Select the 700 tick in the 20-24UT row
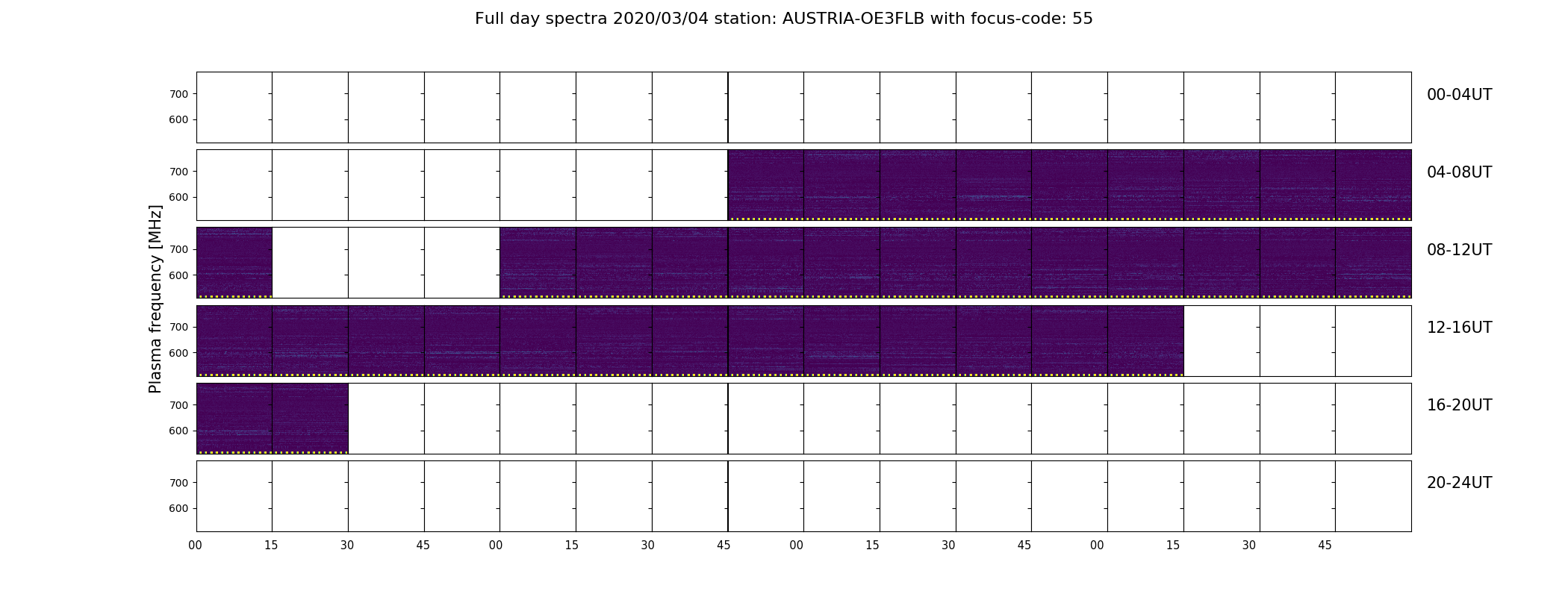Viewport: 1568px width, 597px height. [x=178, y=483]
